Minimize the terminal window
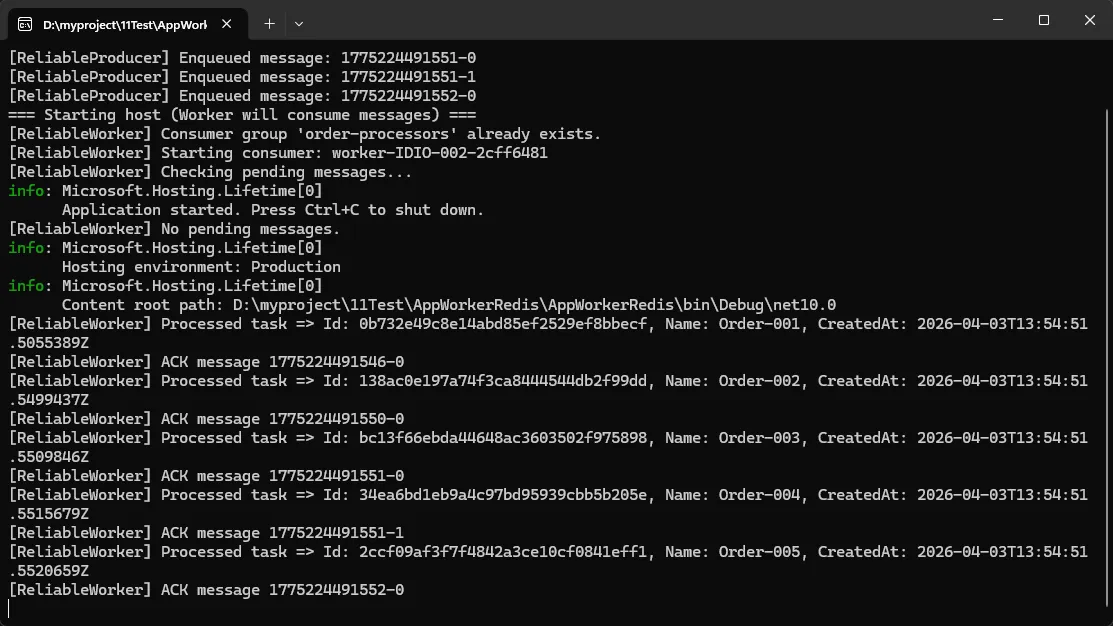The width and height of the screenshot is (1113, 626). [998, 20]
